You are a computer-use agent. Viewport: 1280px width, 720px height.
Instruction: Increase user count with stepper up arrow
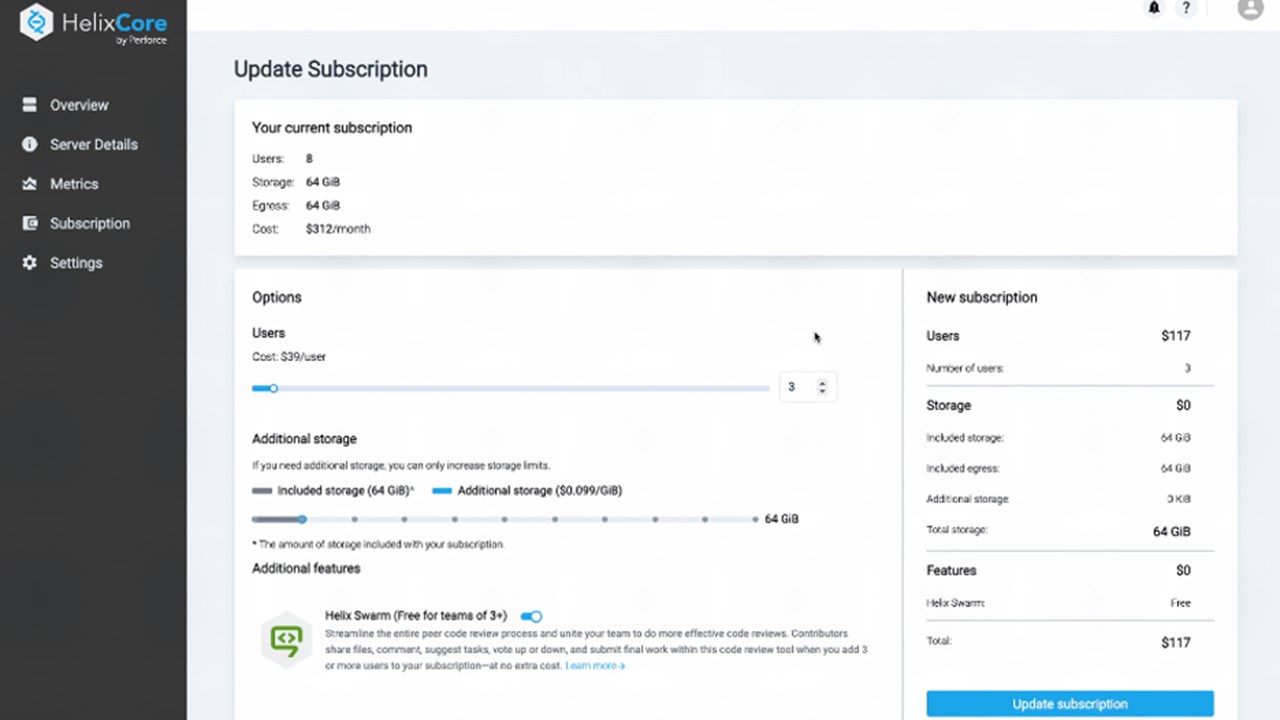point(822,382)
